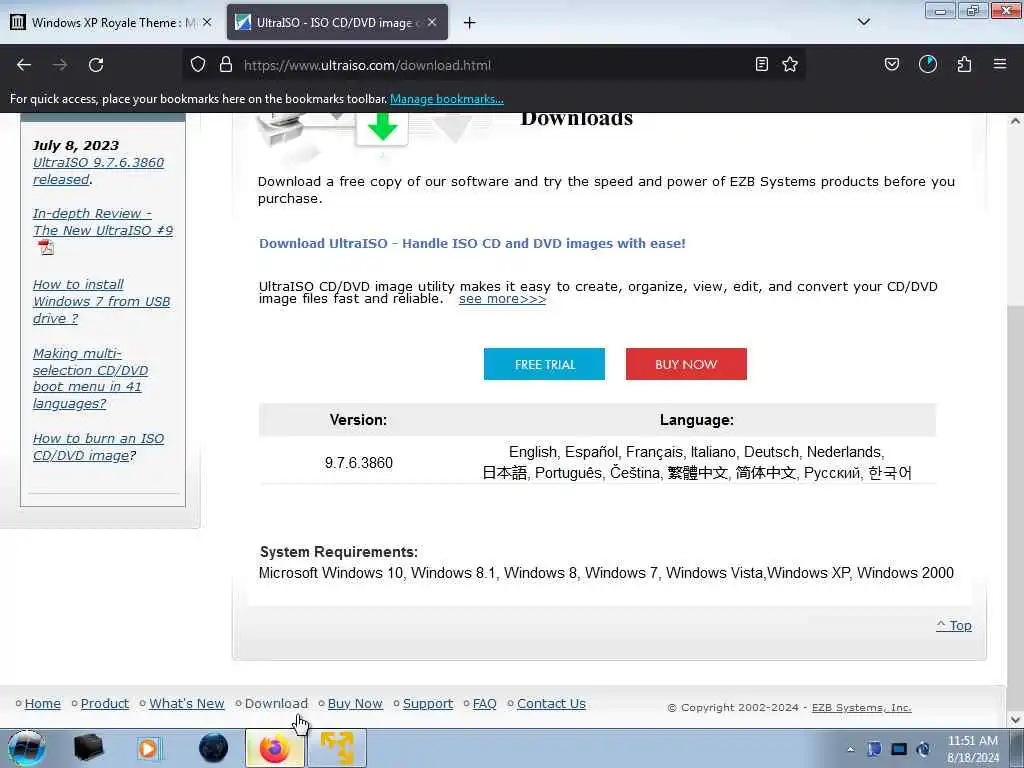Open the Firefox hamburger application menu
The height and width of the screenshot is (768, 1024).
(x=1000, y=64)
